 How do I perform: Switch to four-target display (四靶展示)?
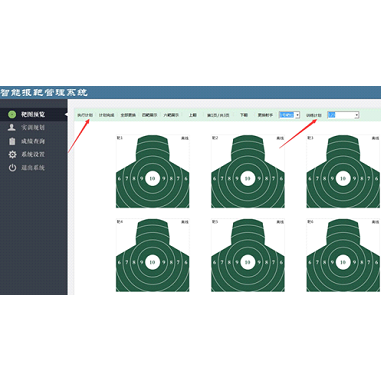coord(149,115)
